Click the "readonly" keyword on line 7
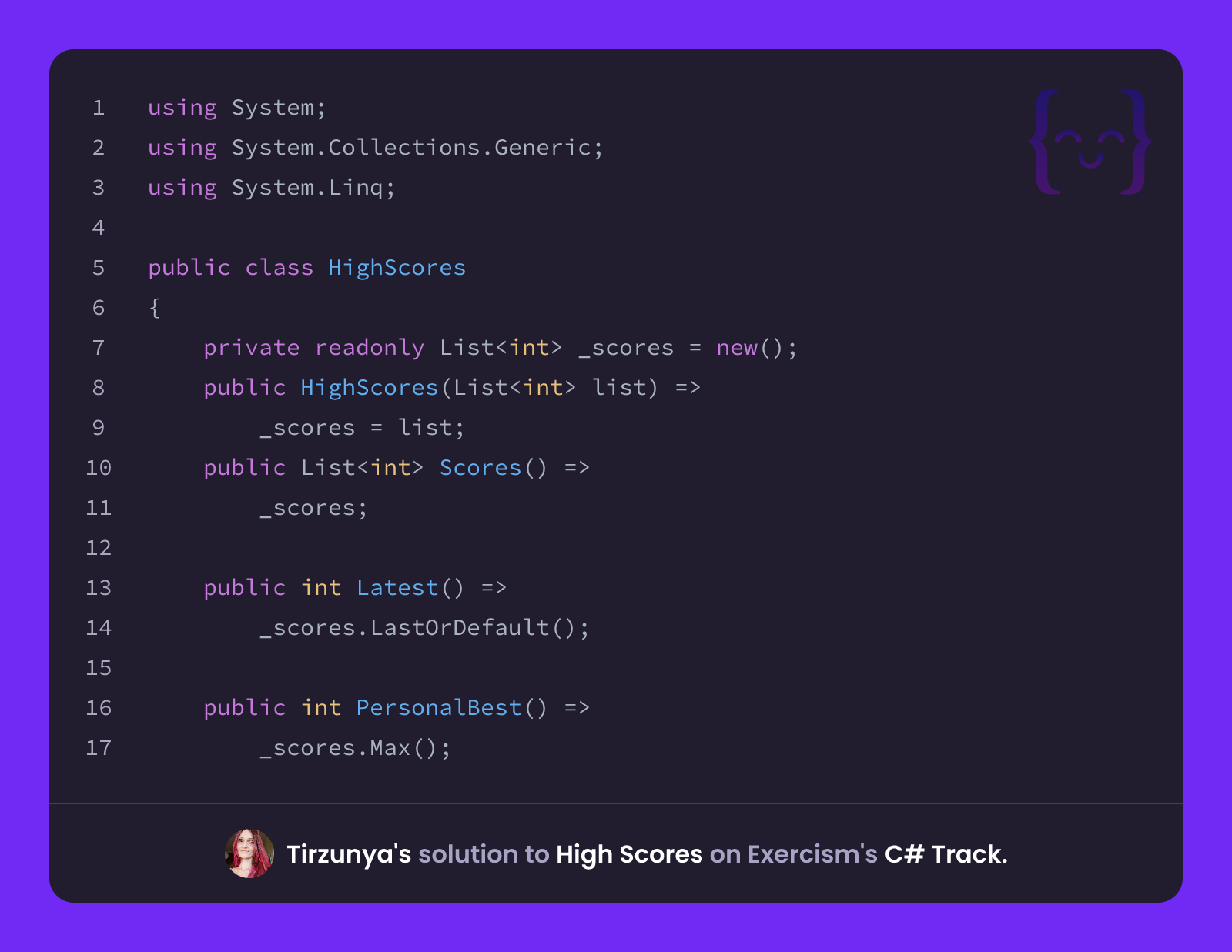Viewport: 1232px width, 952px height. [370, 348]
